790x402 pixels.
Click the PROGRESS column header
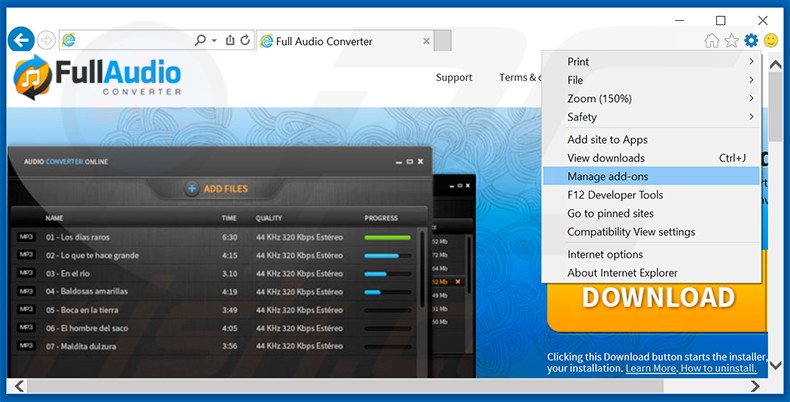(x=381, y=218)
